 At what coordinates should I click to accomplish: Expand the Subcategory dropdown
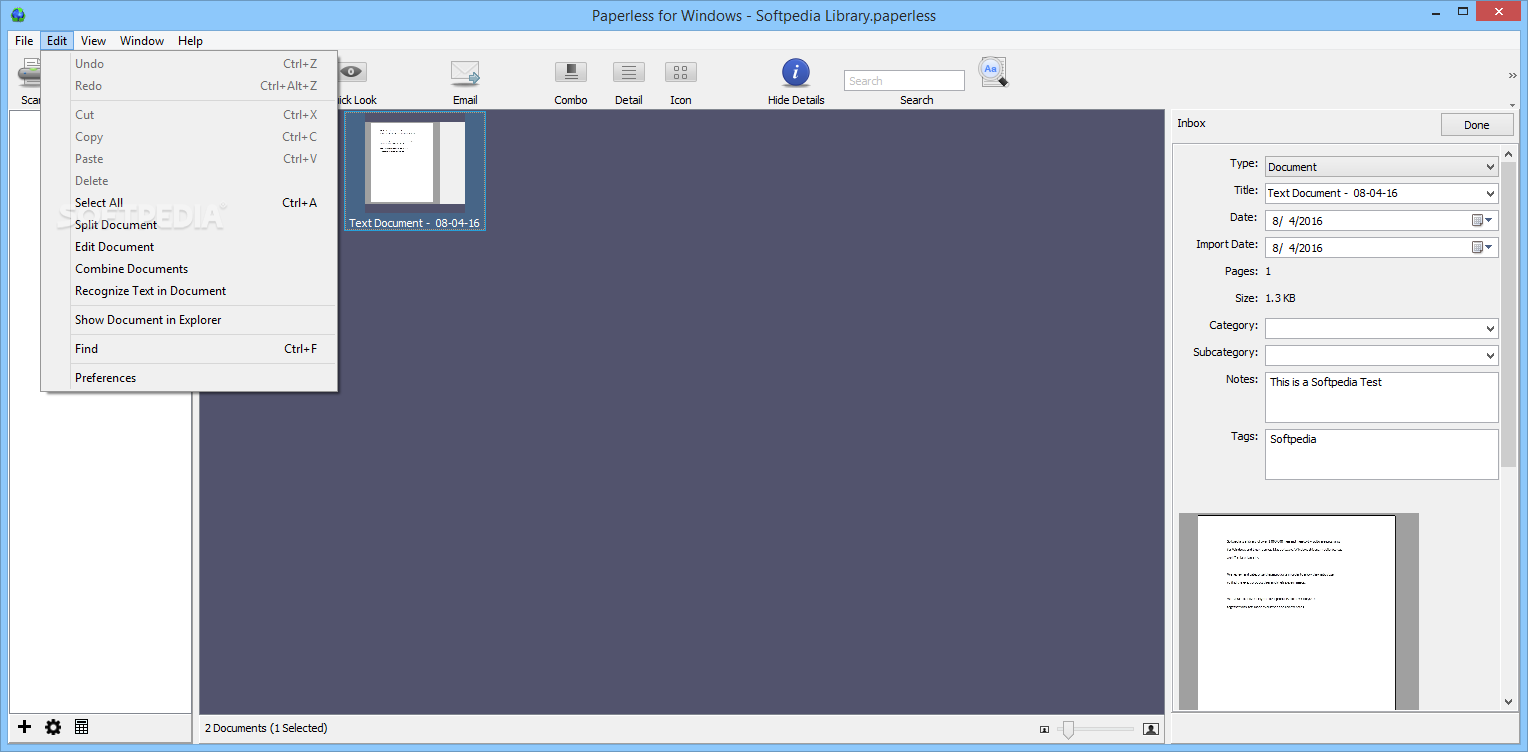point(1490,355)
